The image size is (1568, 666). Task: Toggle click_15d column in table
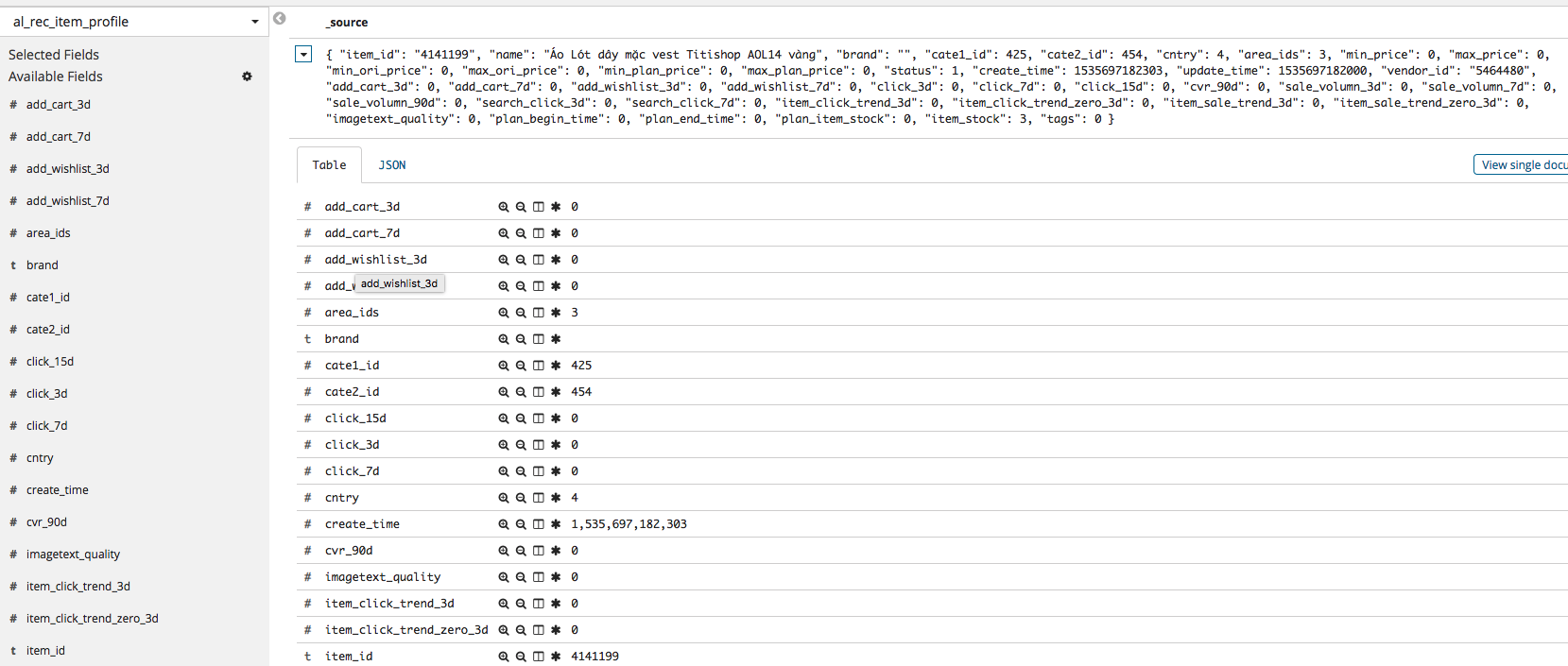click(539, 418)
